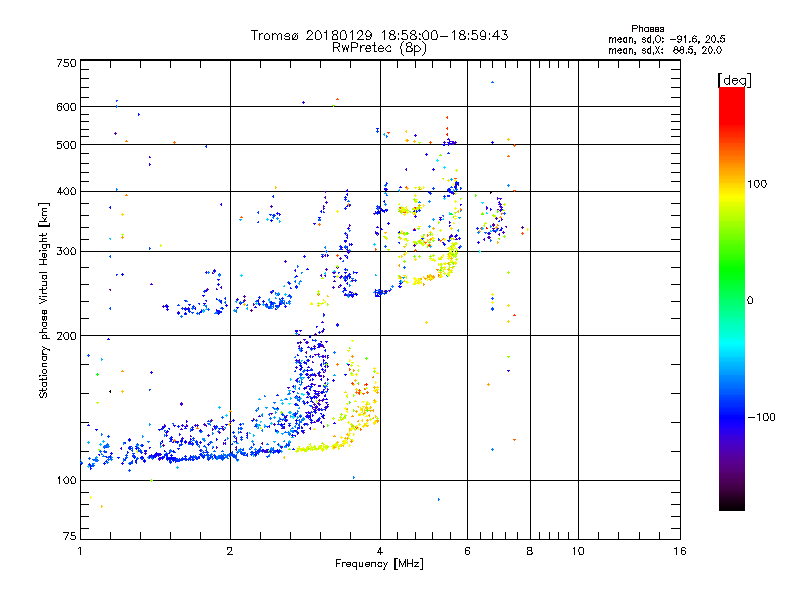Viewport: 800px width, 600px height.
Task: Click the colorbar tick label '0'
Action: pyautogui.click(x=750, y=301)
